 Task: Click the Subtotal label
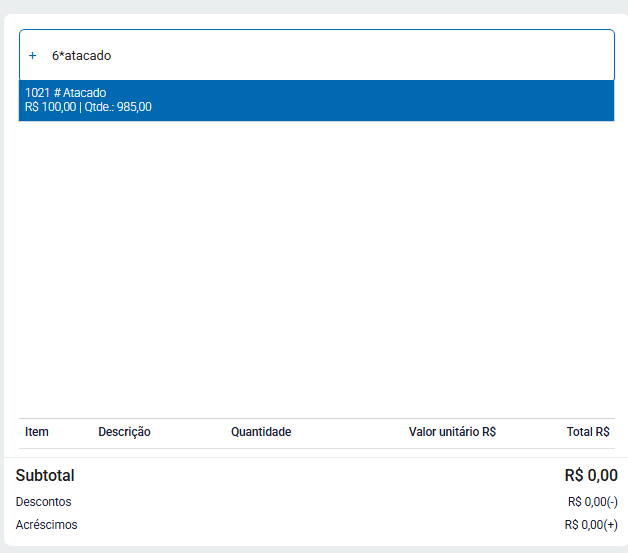point(45,476)
